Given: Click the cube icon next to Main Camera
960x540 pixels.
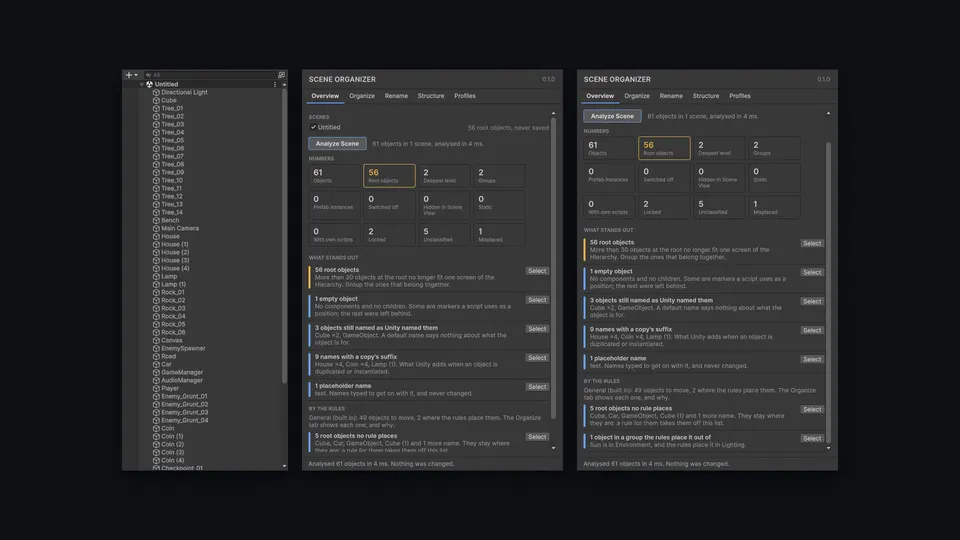Looking at the screenshot, I should click(x=156, y=228).
